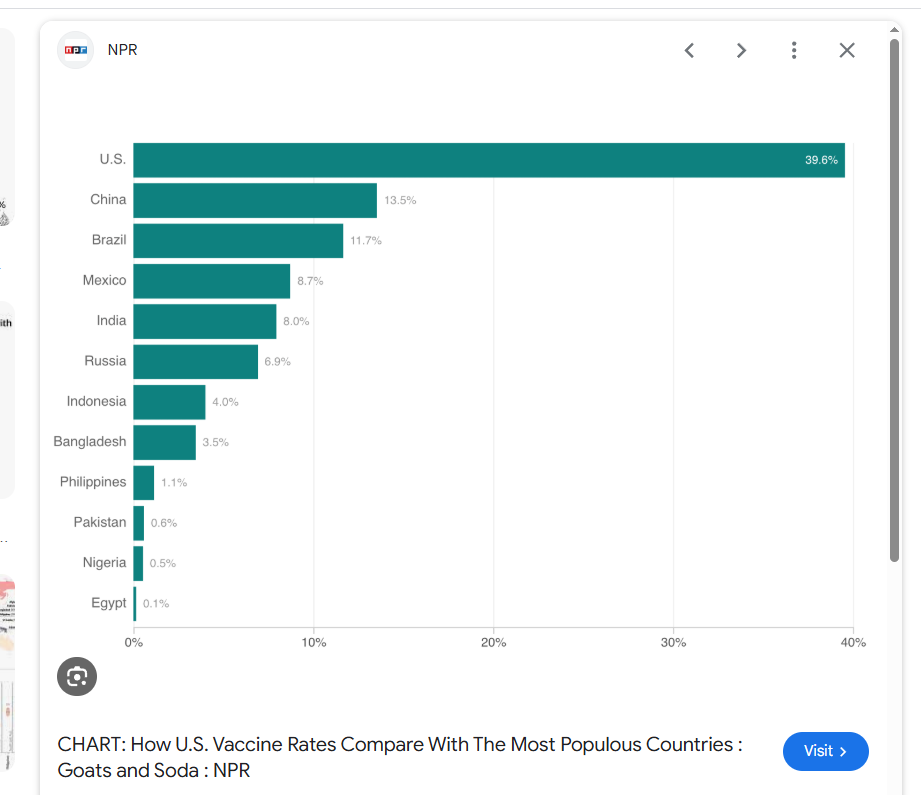
Task: Click the Indonesia bar at 4.0%
Action: click(x=169, y=402)
